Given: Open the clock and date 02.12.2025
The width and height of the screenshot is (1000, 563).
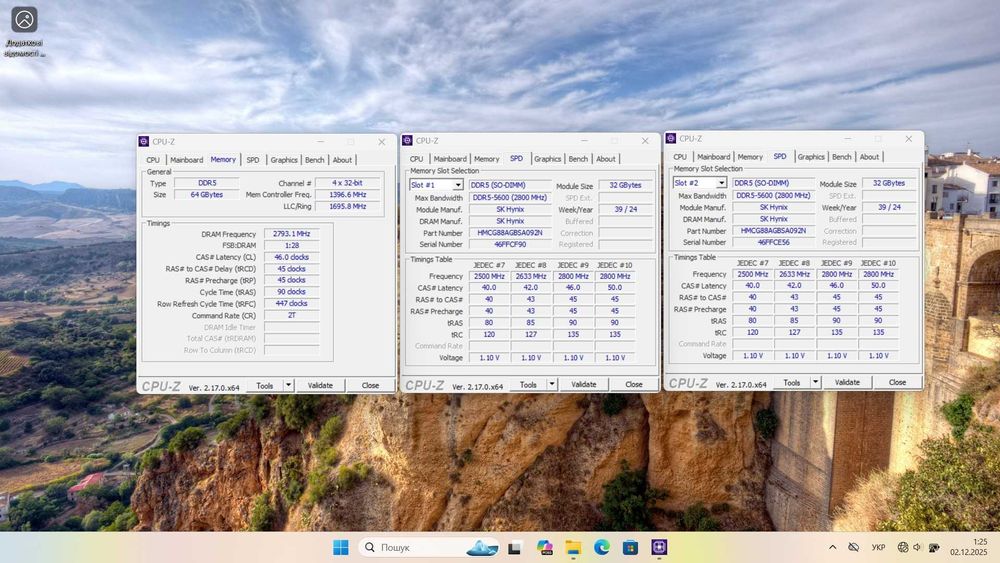Looking at the screenshot, I should tap(969, 547).
